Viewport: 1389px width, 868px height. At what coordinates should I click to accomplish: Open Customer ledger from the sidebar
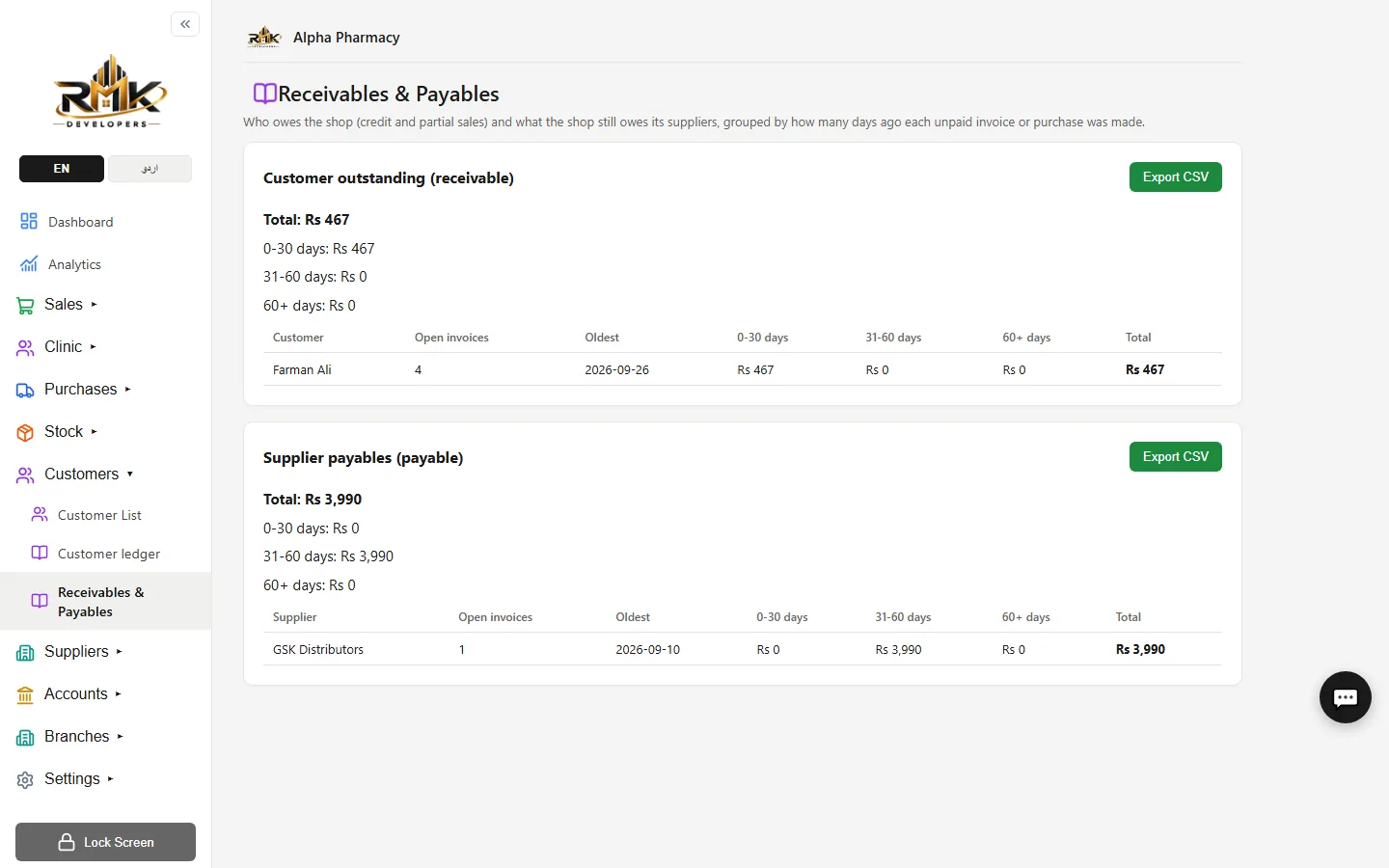pos(109,554)
